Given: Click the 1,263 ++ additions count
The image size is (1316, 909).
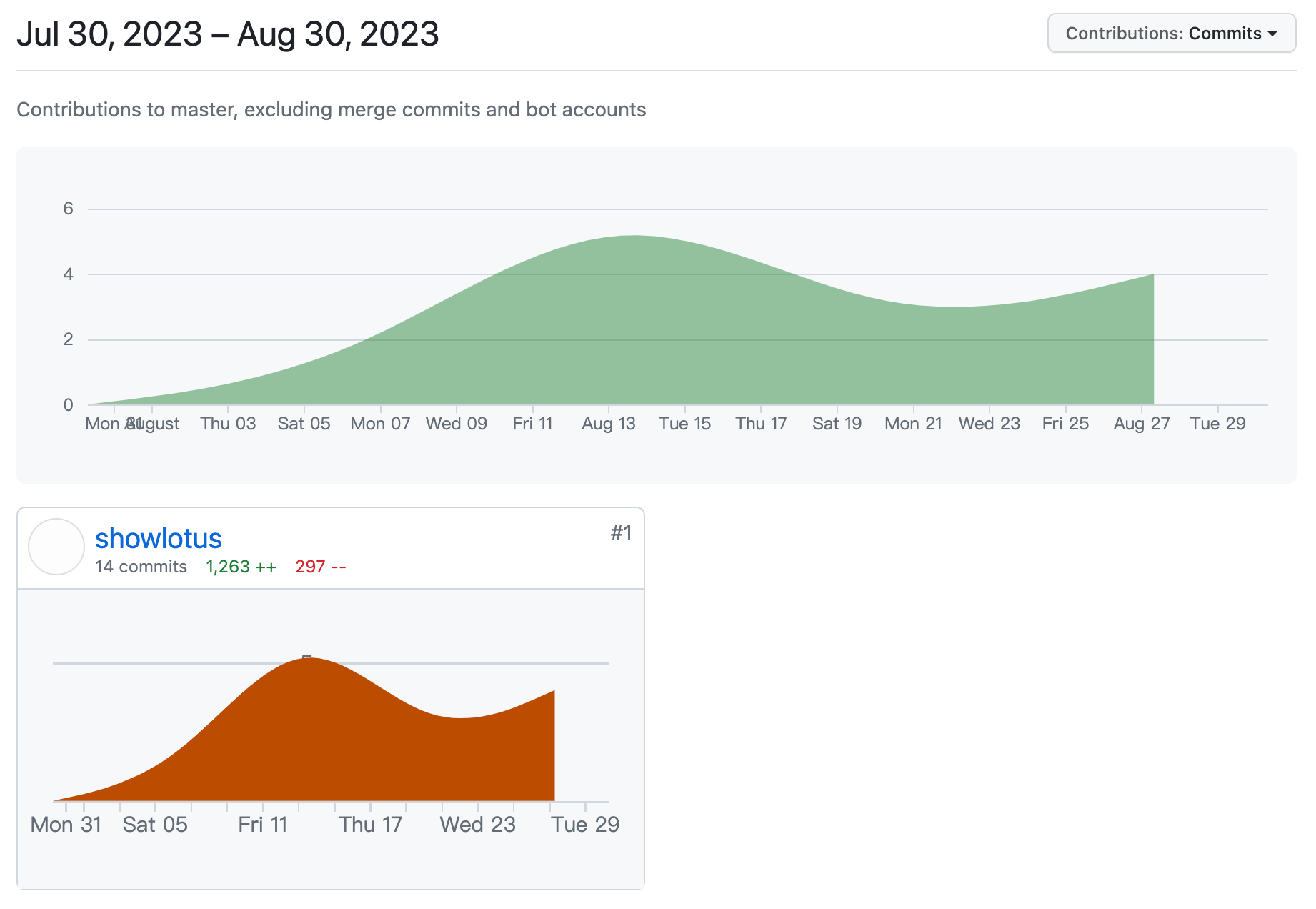Looking at the screenshot, I should pos(241,567).
